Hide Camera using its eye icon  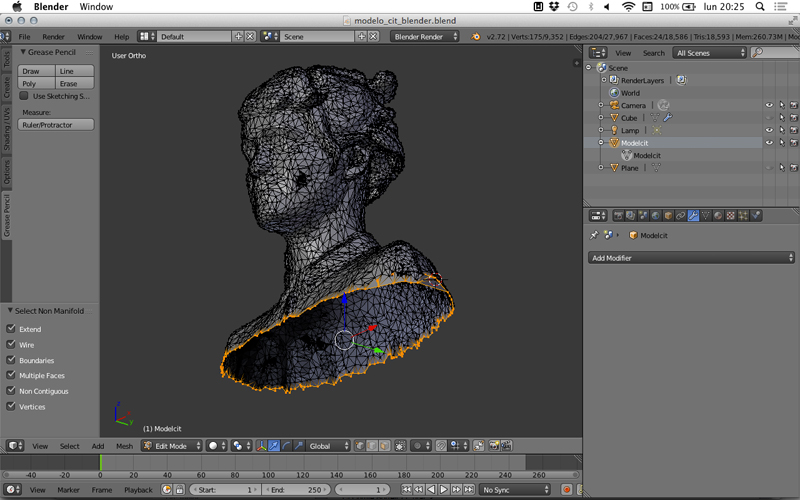[x=769, y=105]
